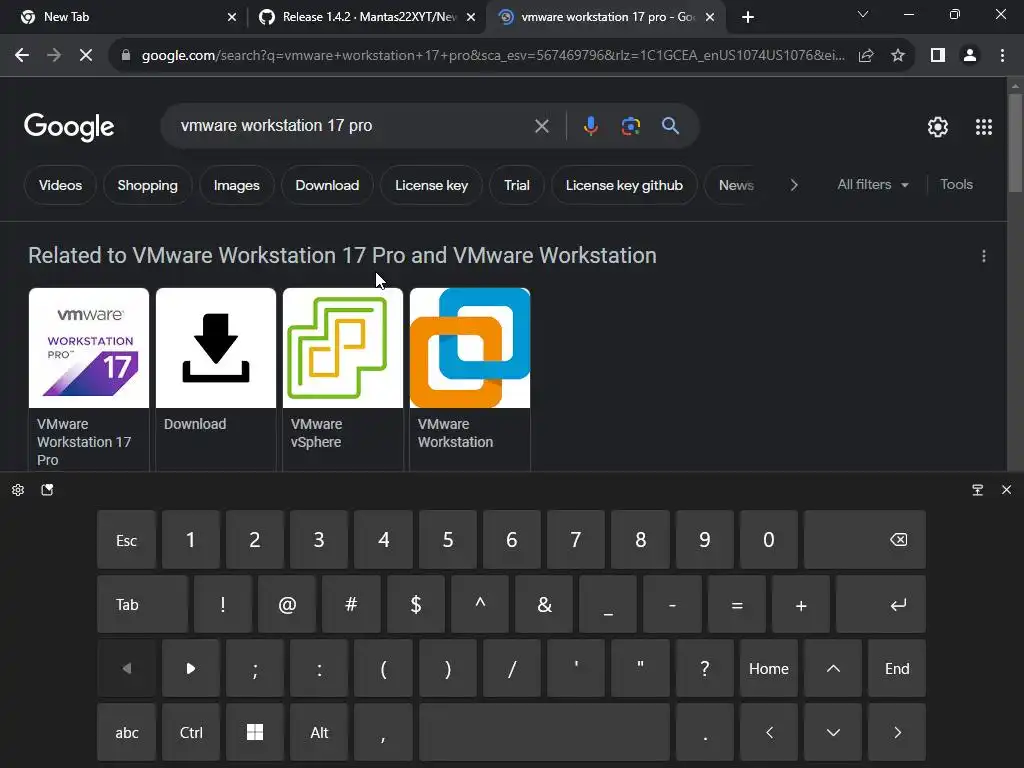Show more filter chips with right chevron
Image resolution: width=1024 pixels, height=768 pixels.
(x=794, y=185)
